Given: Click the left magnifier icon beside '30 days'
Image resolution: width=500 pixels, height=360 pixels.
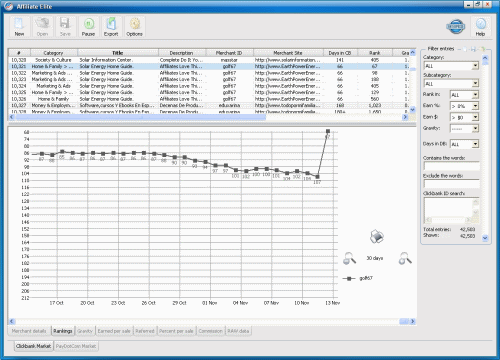Looking at the screenshot, I should pos(349,258).
